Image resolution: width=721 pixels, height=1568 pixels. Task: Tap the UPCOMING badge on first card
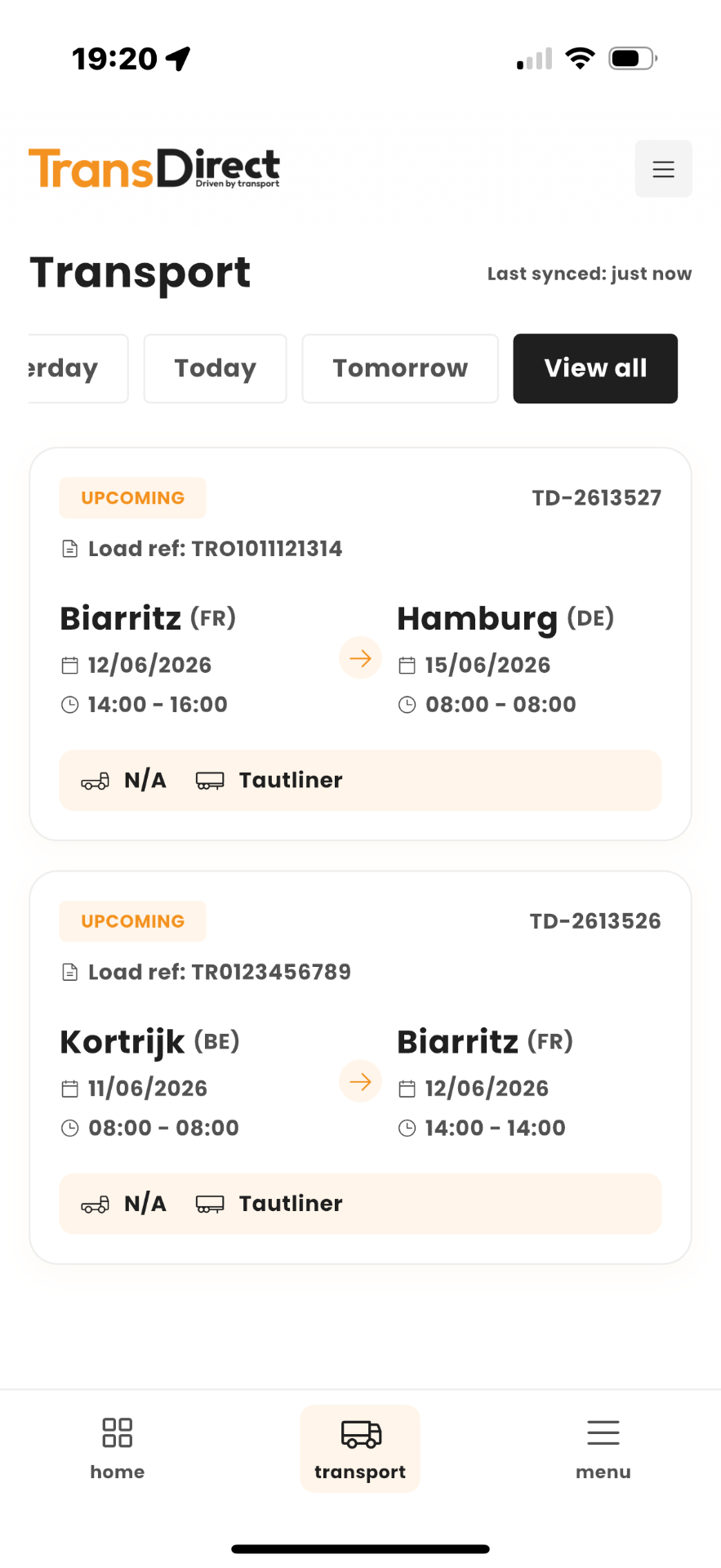(133, 498)
